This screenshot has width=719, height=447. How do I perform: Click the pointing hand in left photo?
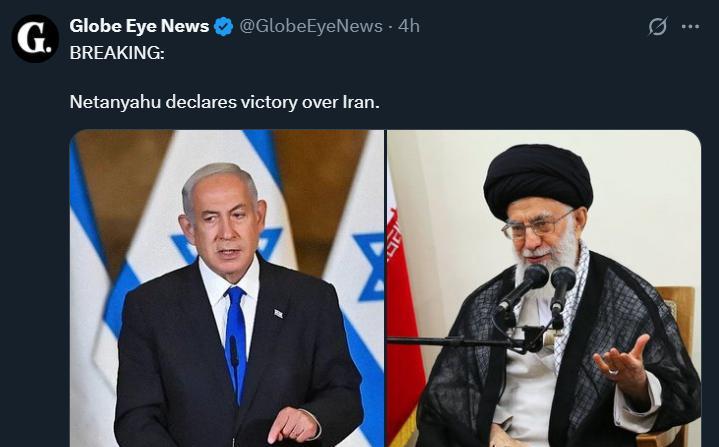point(292,425)
